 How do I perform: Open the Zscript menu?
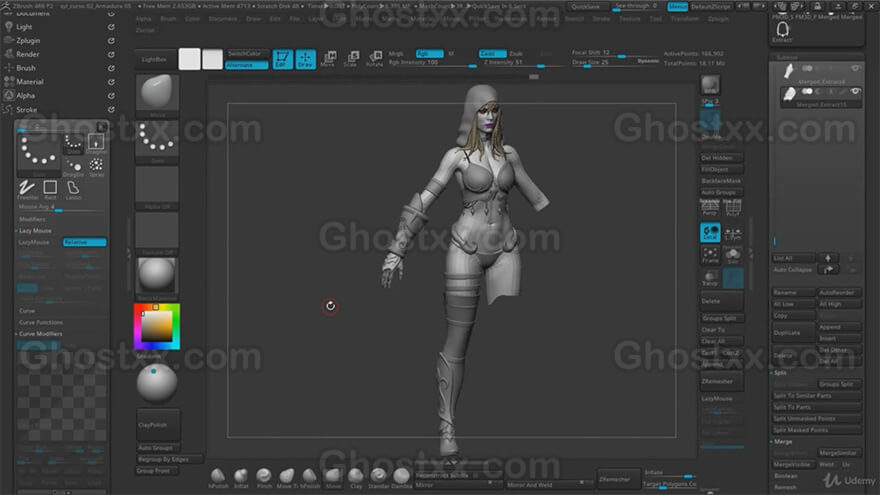[x=145, y=30]
